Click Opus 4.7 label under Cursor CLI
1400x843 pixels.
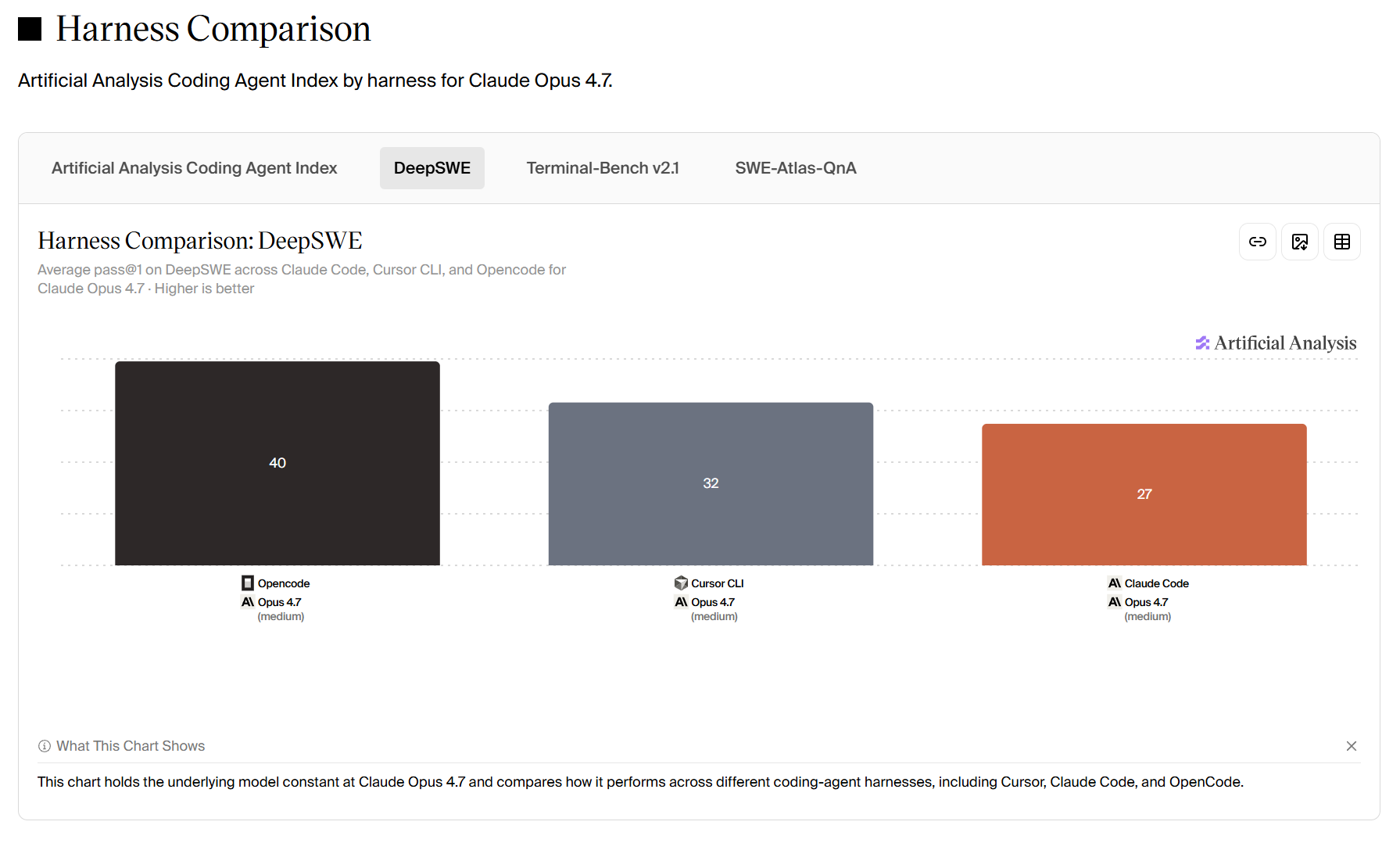click(713, 602)
